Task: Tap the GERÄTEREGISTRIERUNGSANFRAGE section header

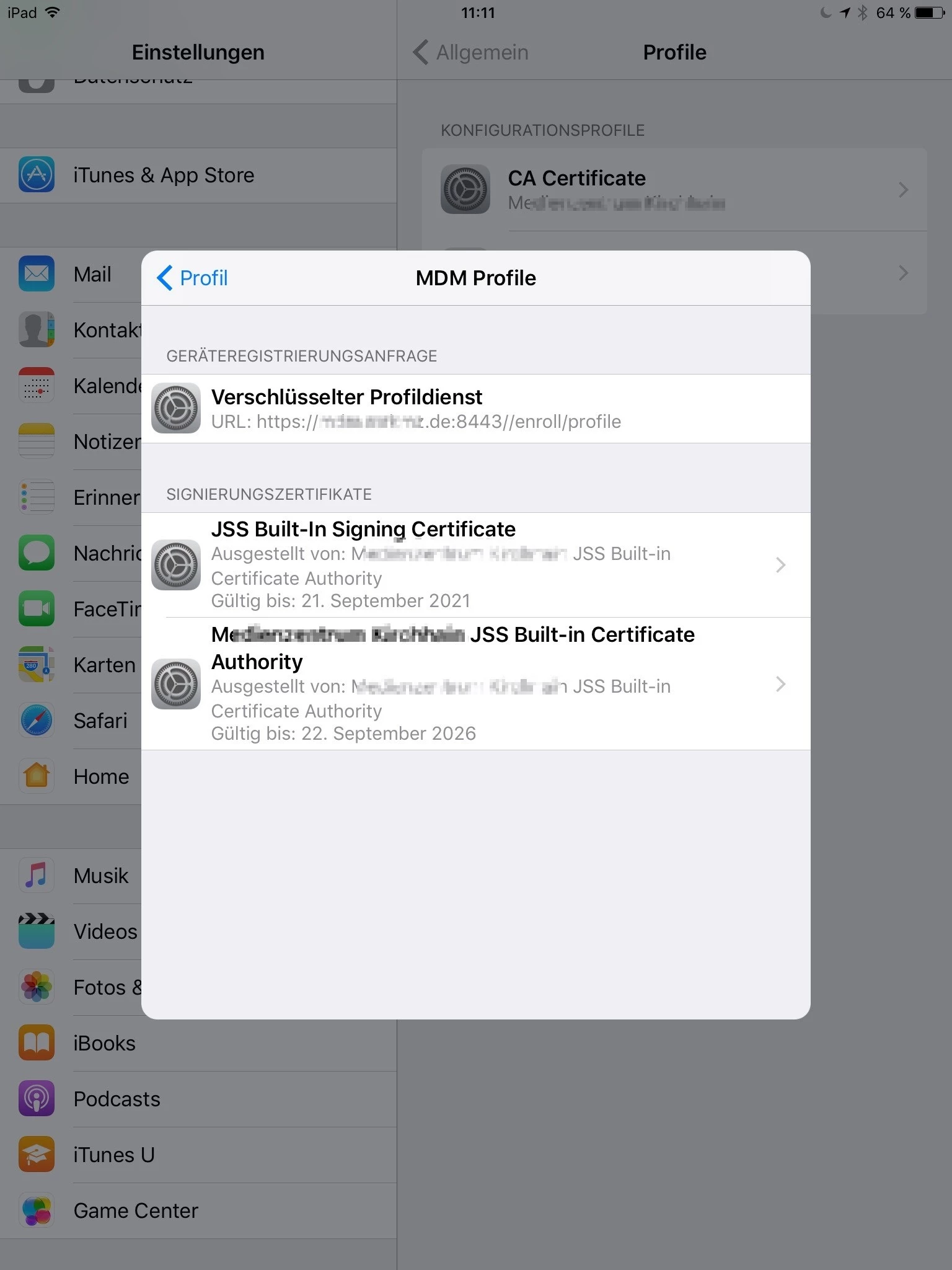Action: coord(302,356)
